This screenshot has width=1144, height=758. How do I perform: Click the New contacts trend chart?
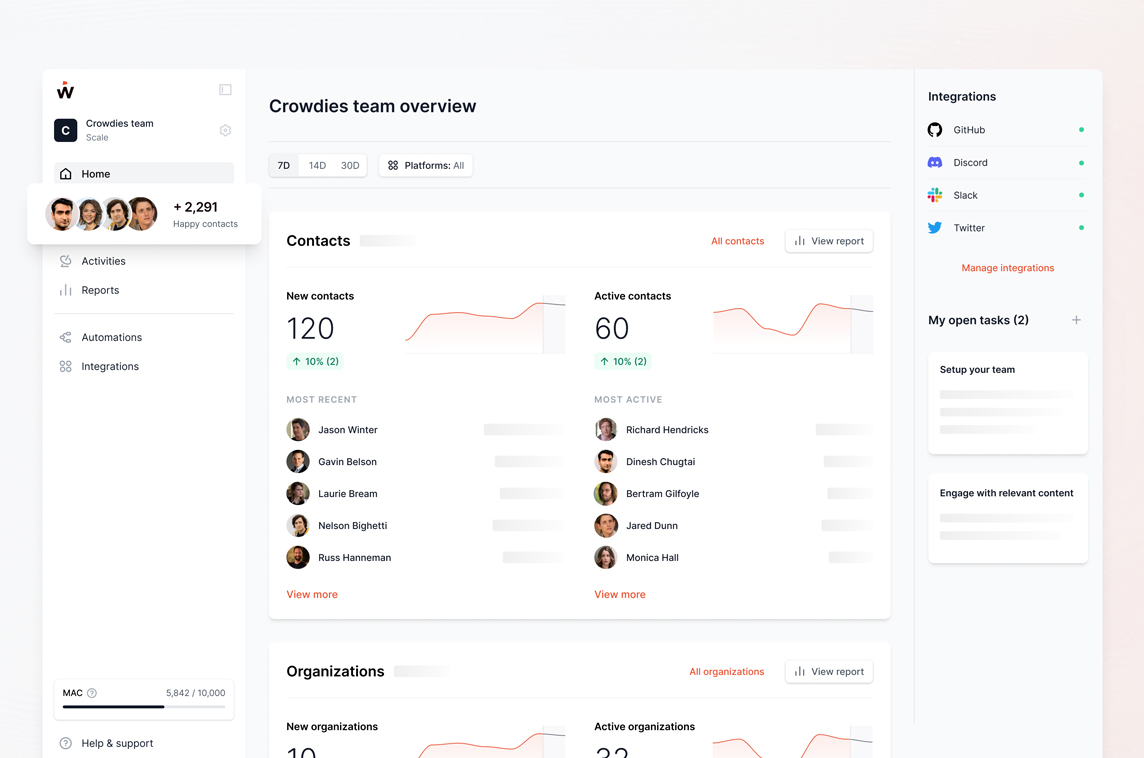click(x=485, y=325)
